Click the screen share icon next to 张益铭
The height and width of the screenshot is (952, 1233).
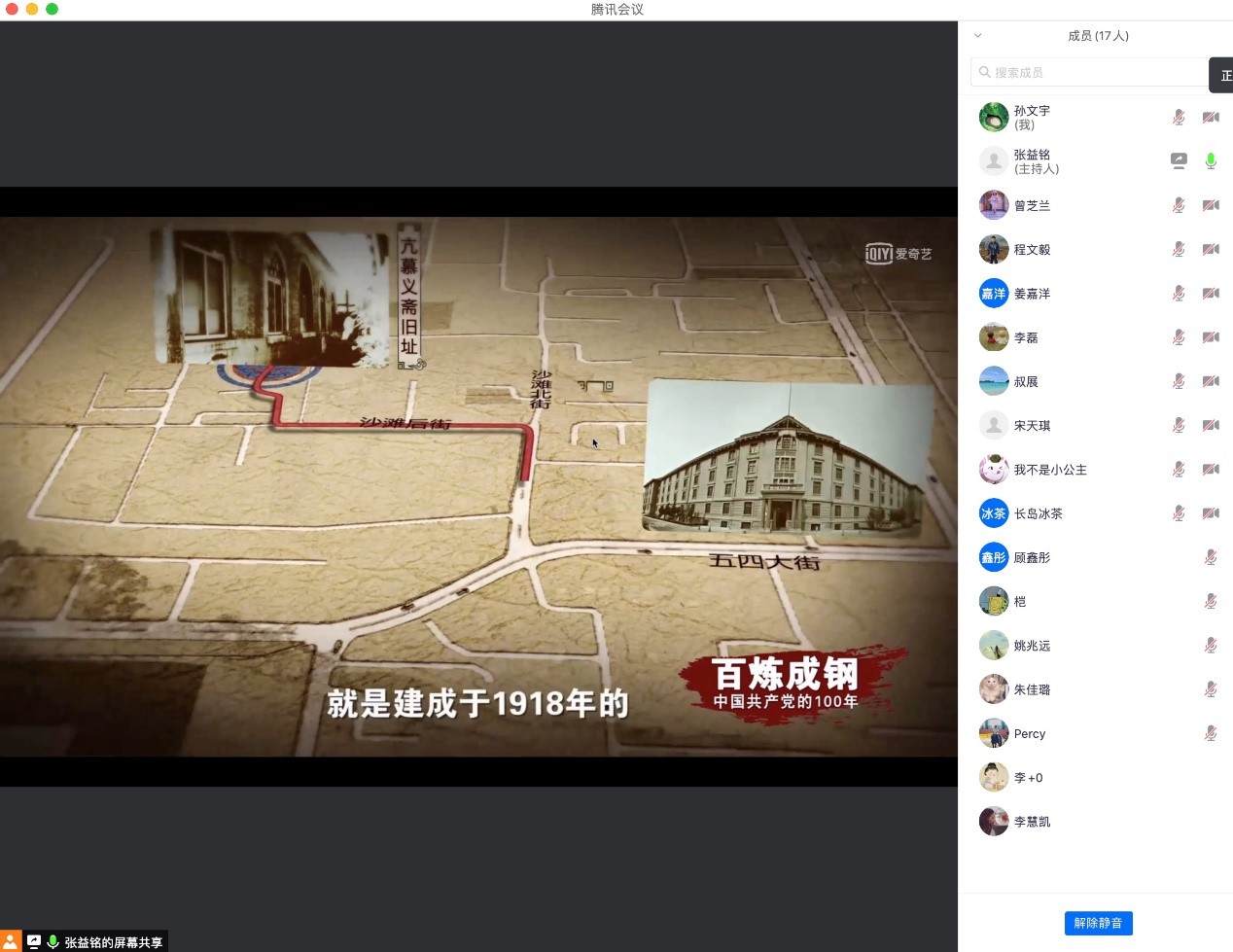click(x=1179, y=161)
